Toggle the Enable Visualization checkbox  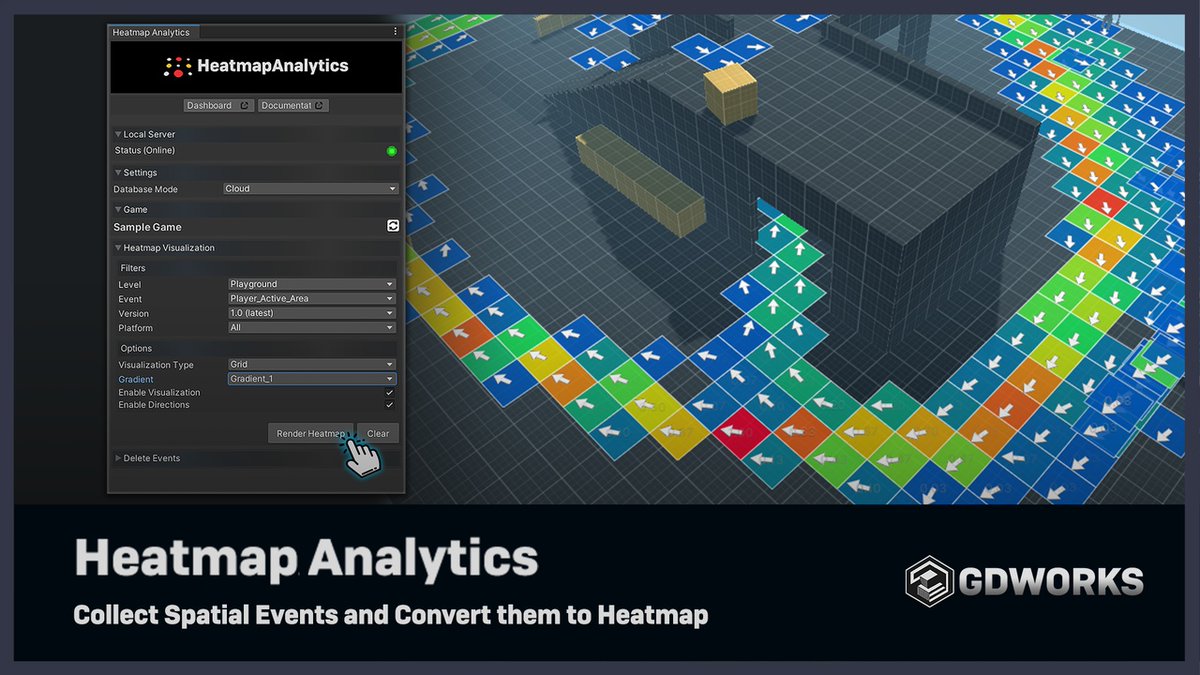click(x=390, y=393)
